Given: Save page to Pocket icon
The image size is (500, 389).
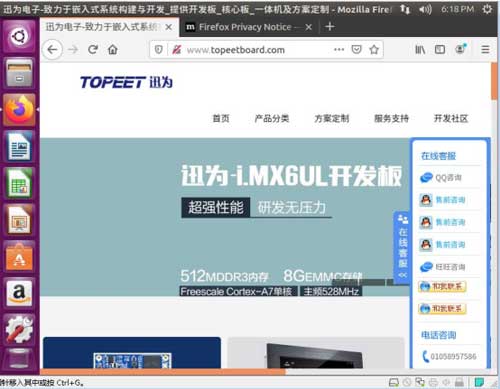Looking at the screenshot, I should tap(356, 50).
